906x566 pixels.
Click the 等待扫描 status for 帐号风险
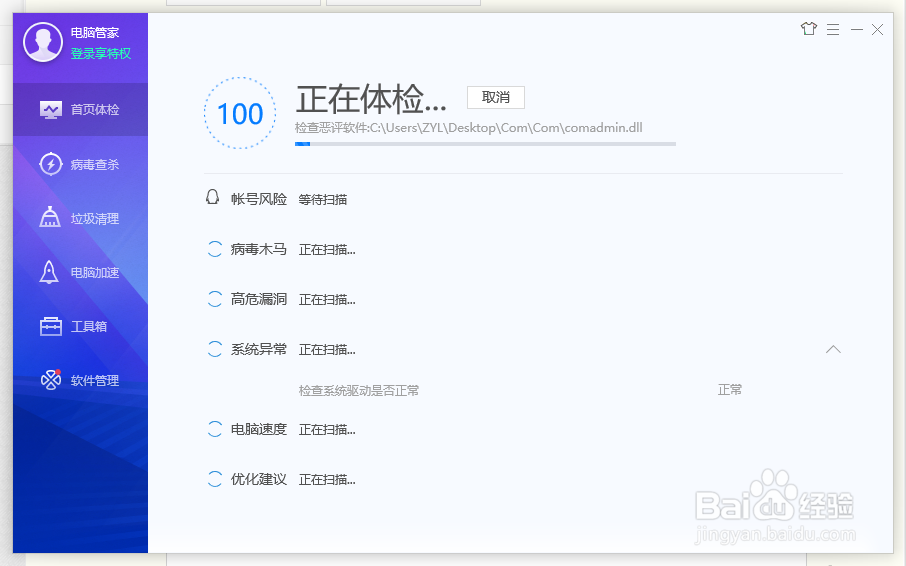322,200
